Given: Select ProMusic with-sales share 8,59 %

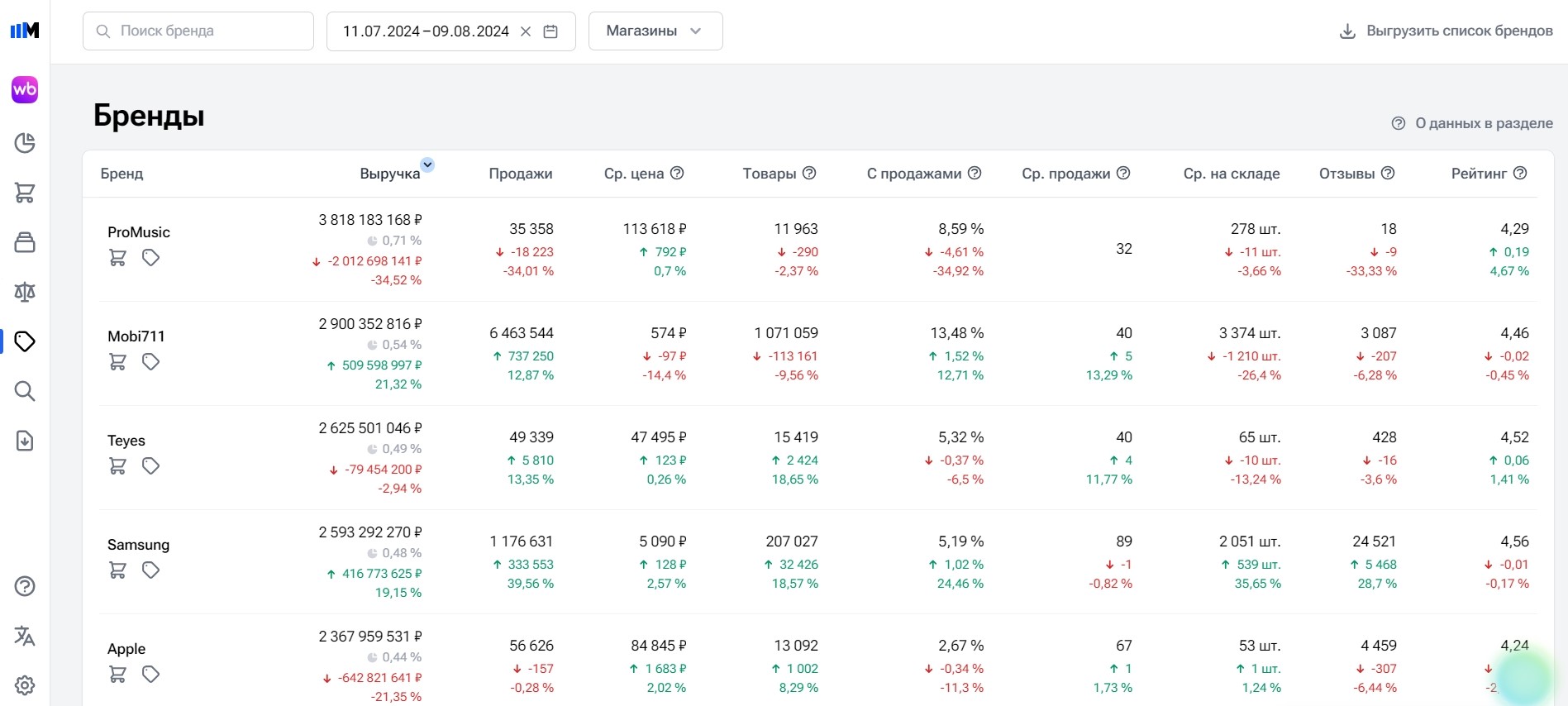Looking at the screenshot, I should pos(961,229).
